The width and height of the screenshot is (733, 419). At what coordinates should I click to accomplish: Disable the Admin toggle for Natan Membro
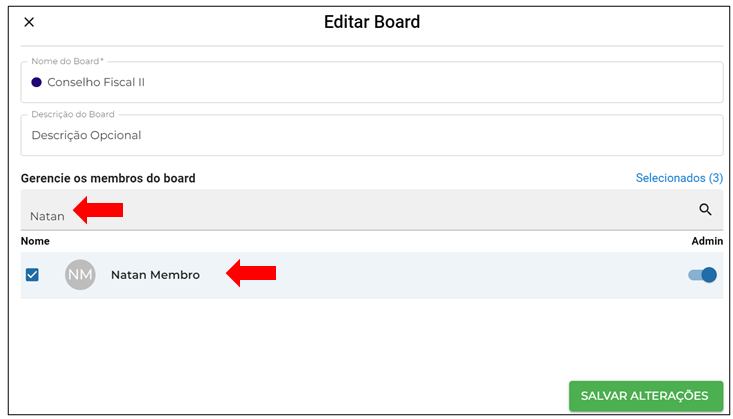click(x=702, y=275)
